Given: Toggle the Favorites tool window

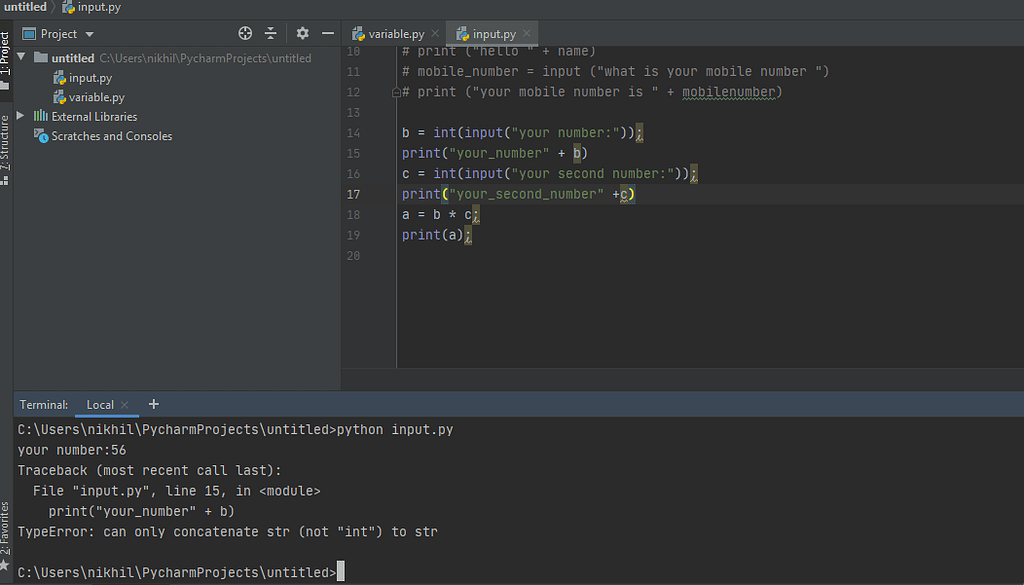Looking at the screenshot, I should click(5, 535).
